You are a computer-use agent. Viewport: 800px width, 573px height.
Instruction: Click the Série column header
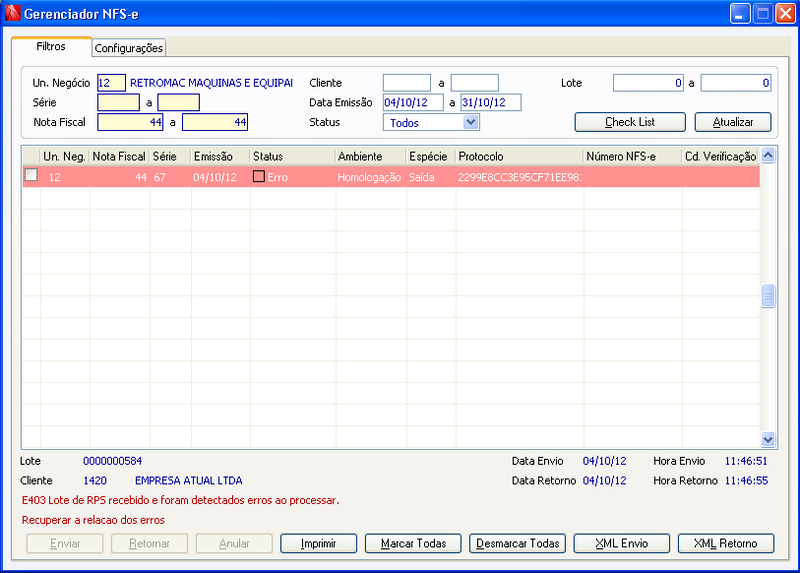(170, 157)
